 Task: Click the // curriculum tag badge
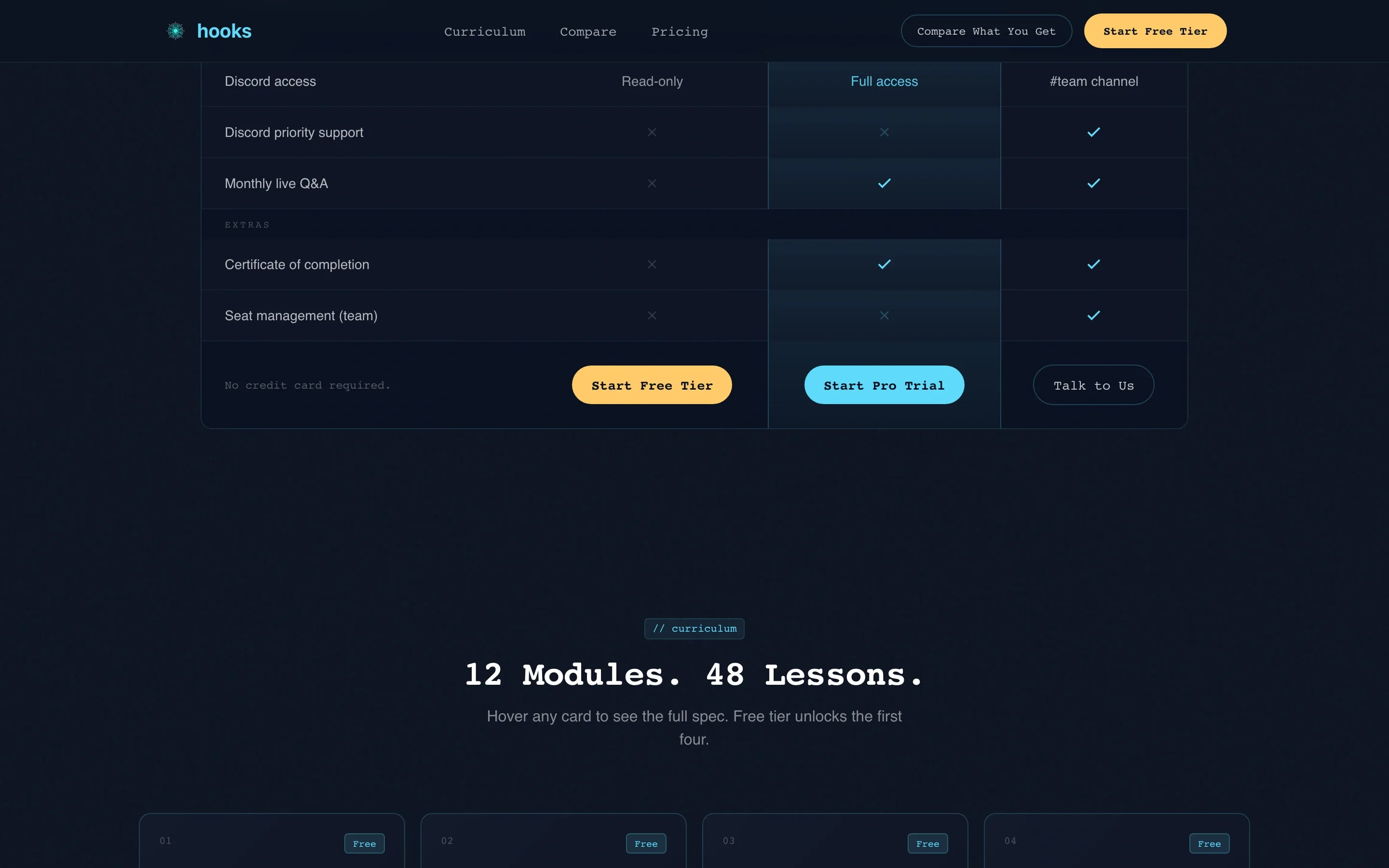[x=694, y=629]
